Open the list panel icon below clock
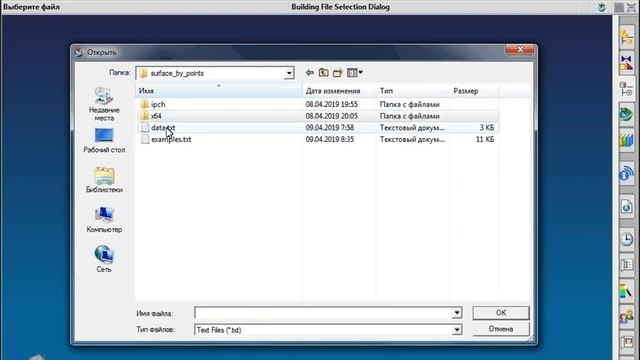Screen dimensions: 640x360 pyautogui.click(x=626, y=265)
